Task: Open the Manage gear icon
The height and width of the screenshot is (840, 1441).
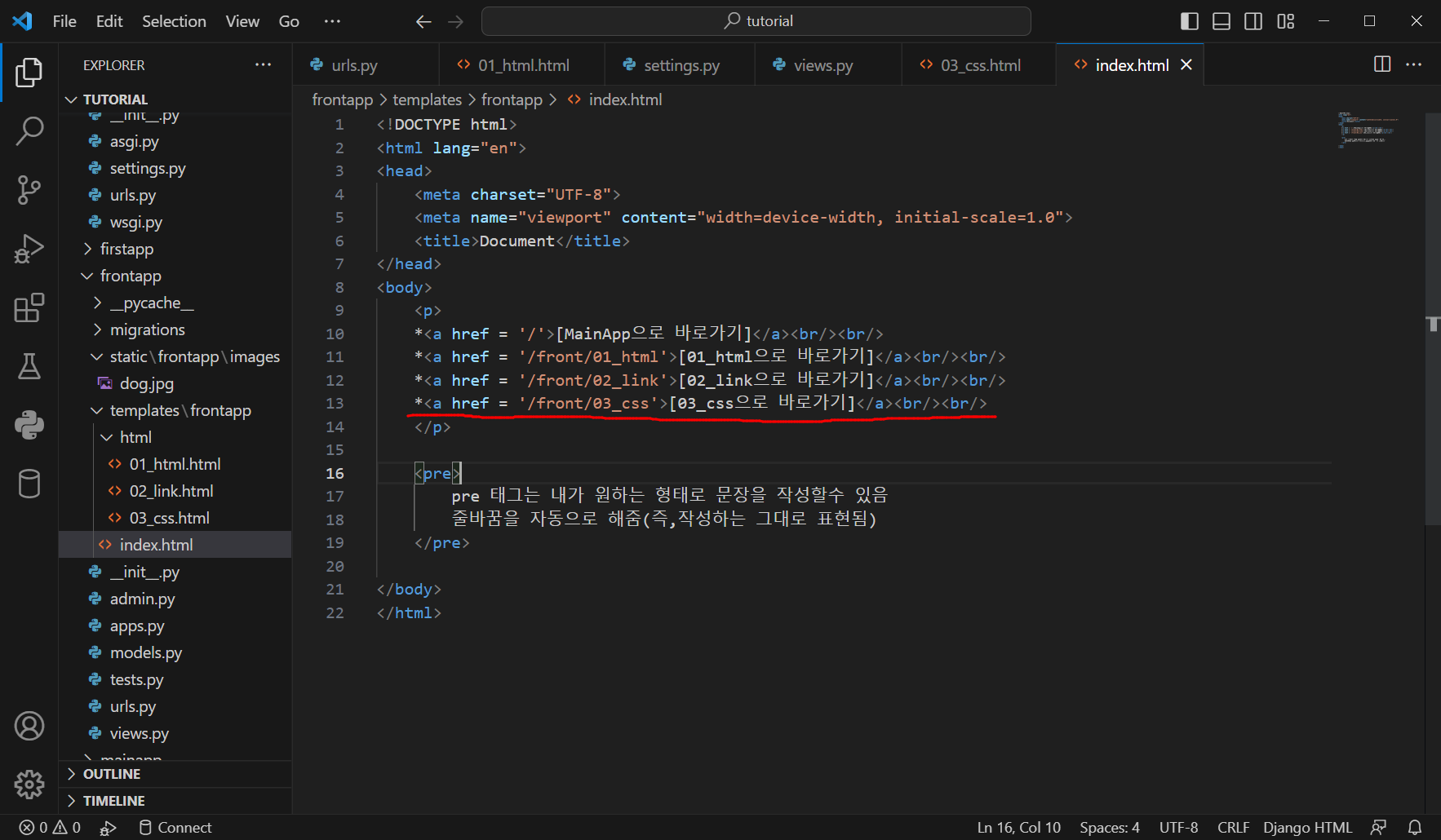Action: coord(29,785)
